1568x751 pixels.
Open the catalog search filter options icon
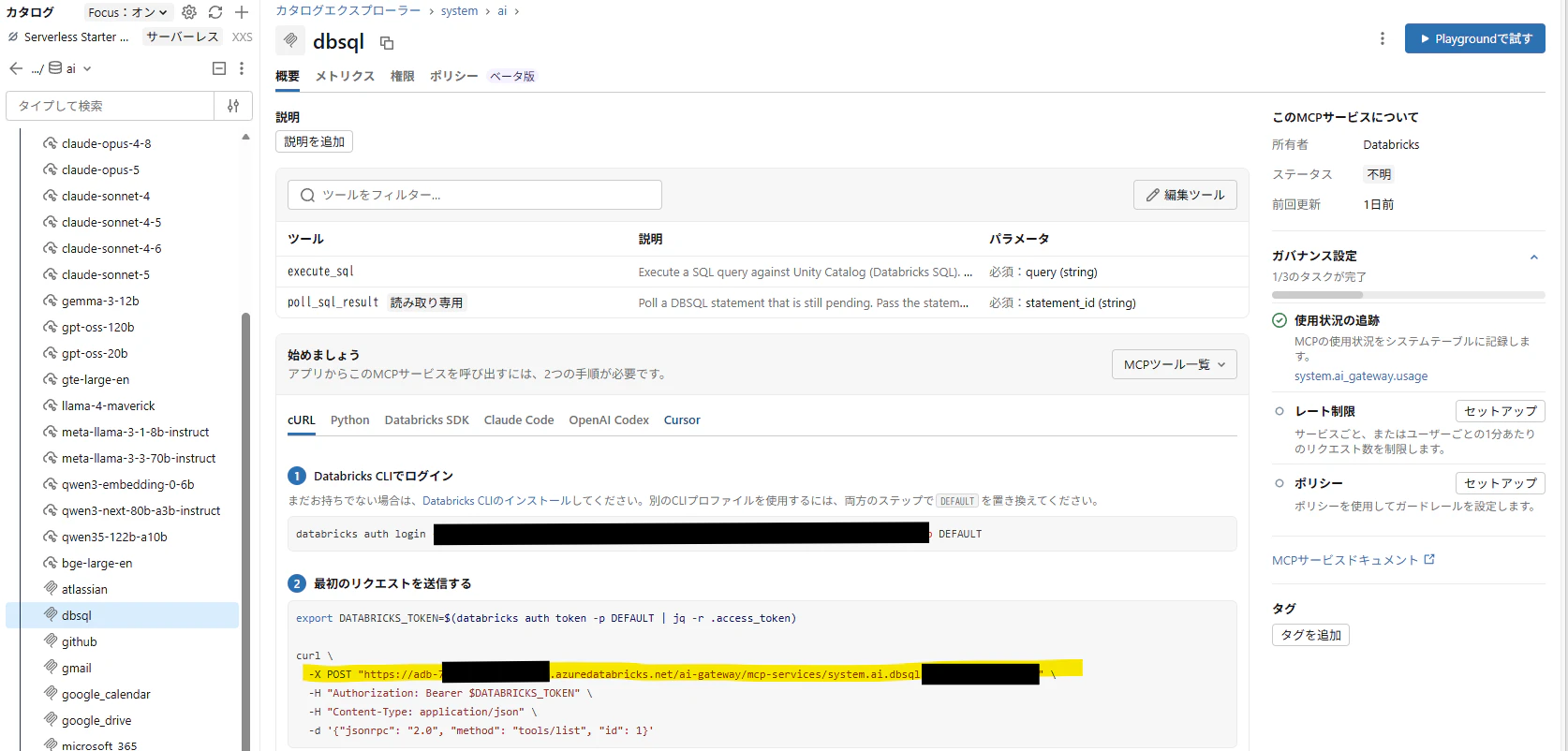tap(233, 106)
